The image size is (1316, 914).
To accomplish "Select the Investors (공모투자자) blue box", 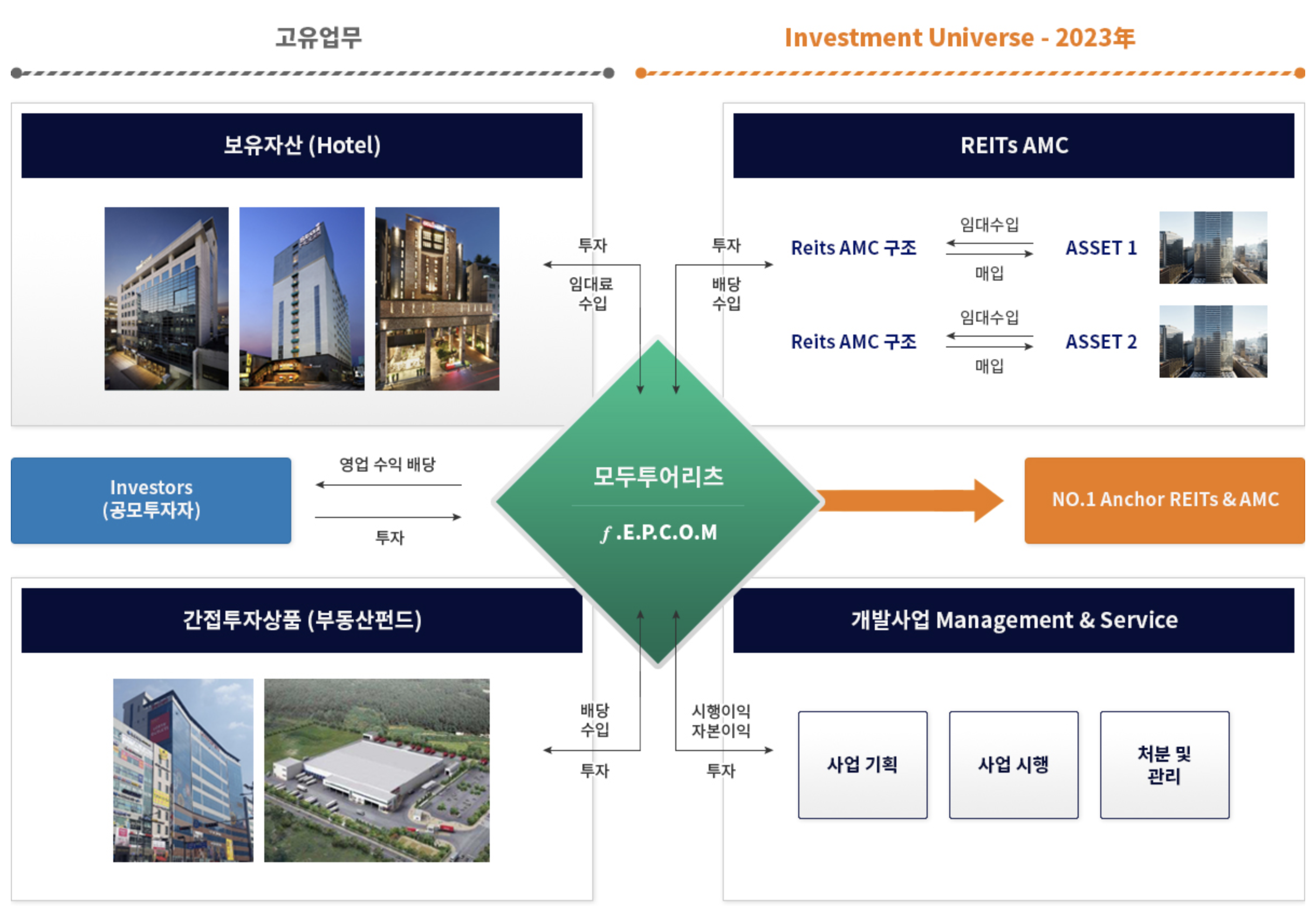I will pyautogui.click(x=151, y=500).
